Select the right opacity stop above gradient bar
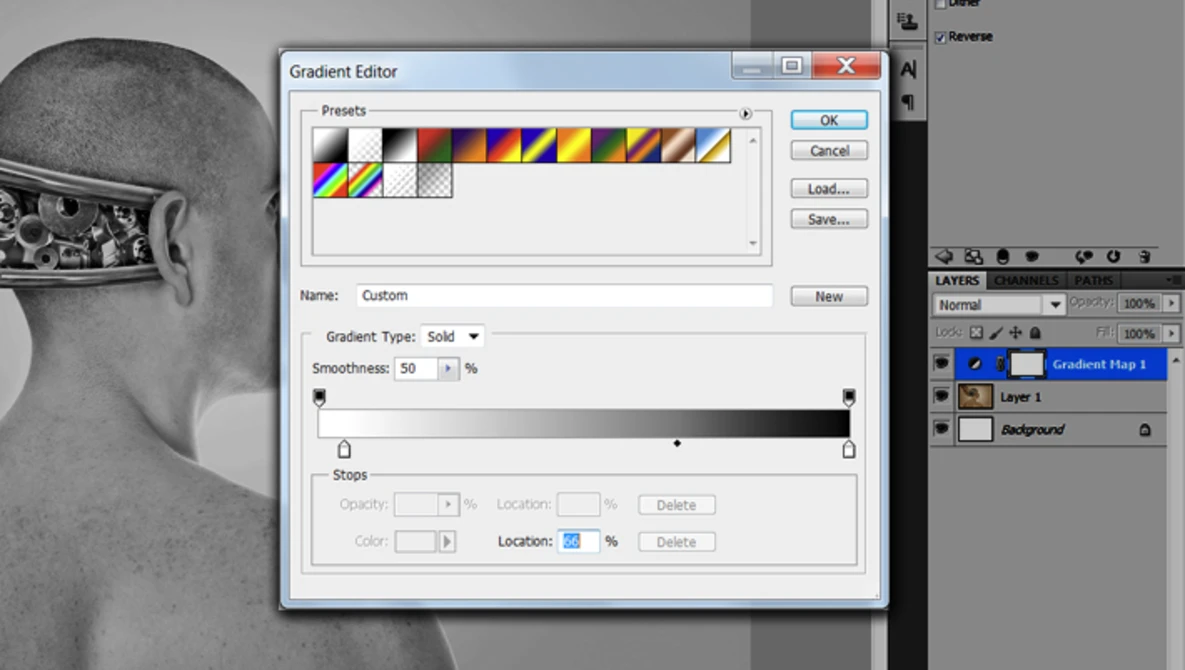The height and width of the screenshot is (670, 1185). 849,397
